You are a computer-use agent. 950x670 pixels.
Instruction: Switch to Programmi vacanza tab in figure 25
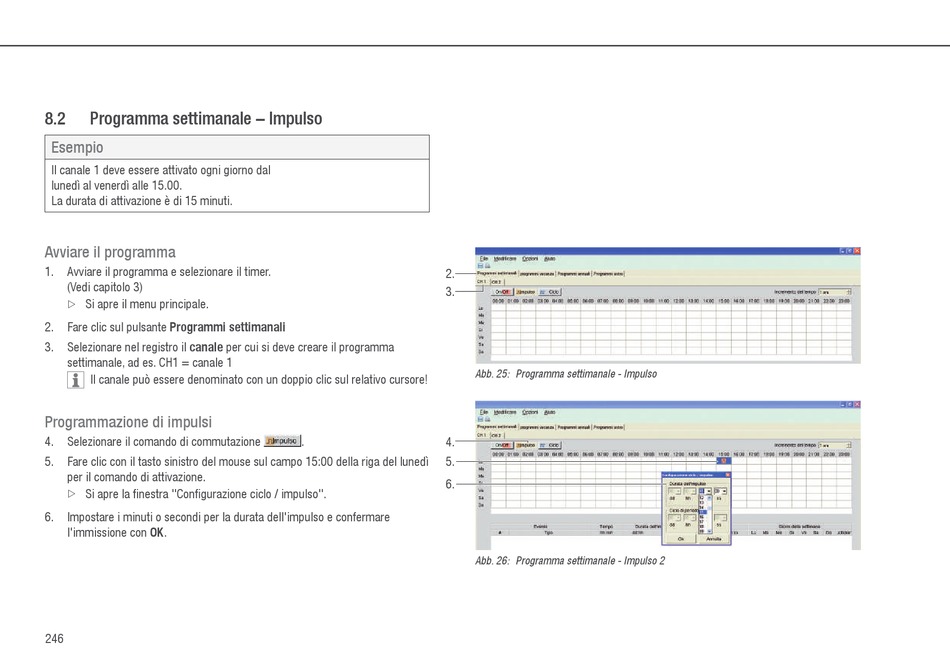tap(537, 274)
